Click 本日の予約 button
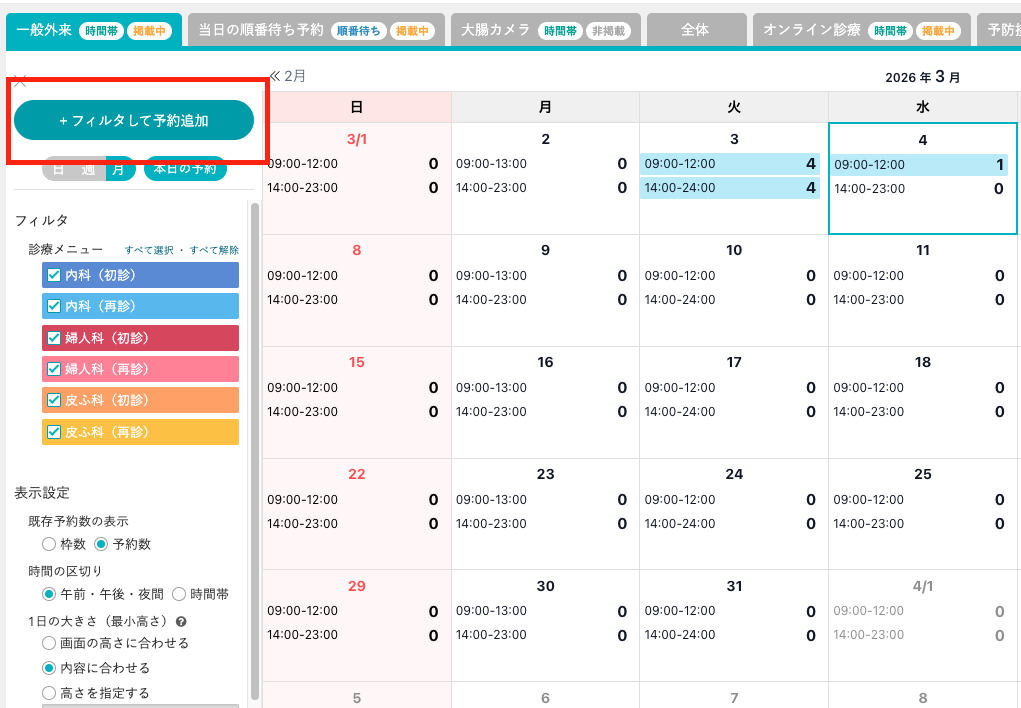The image size is (1021, 708). [x=184, y=169]
